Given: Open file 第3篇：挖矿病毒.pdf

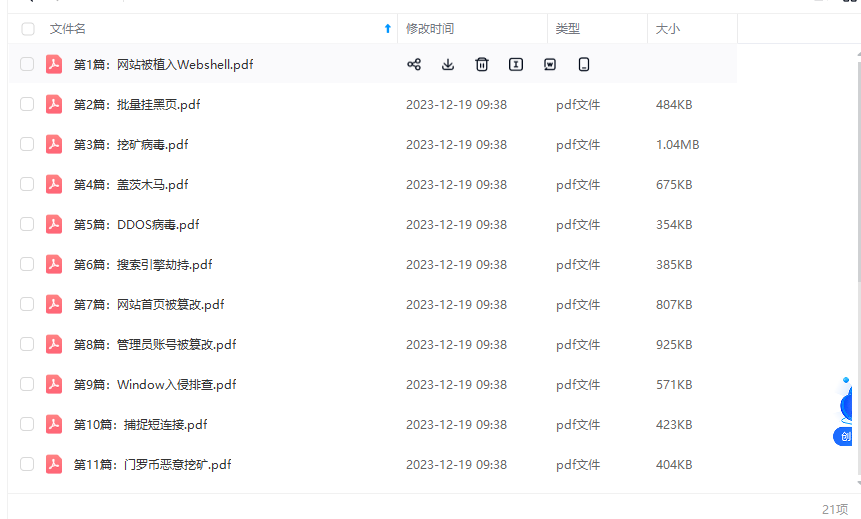Looking at the screenshot, I should [x=131, y=144].
